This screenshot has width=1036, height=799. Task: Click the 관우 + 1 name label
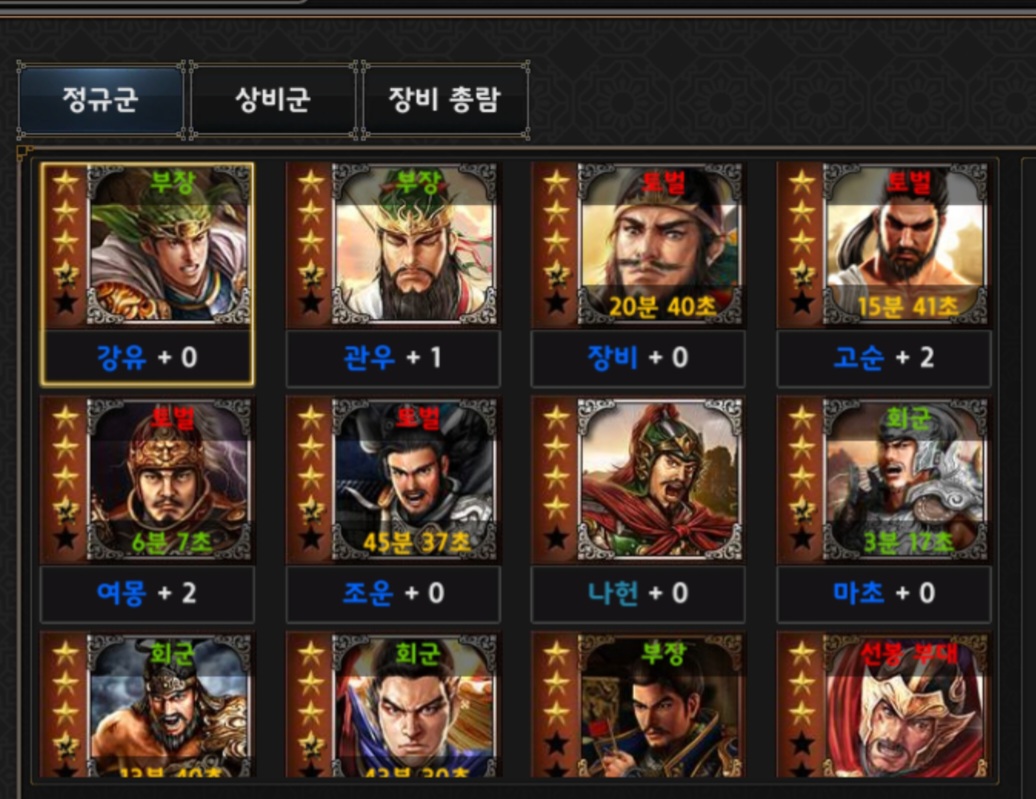(392, 358)
